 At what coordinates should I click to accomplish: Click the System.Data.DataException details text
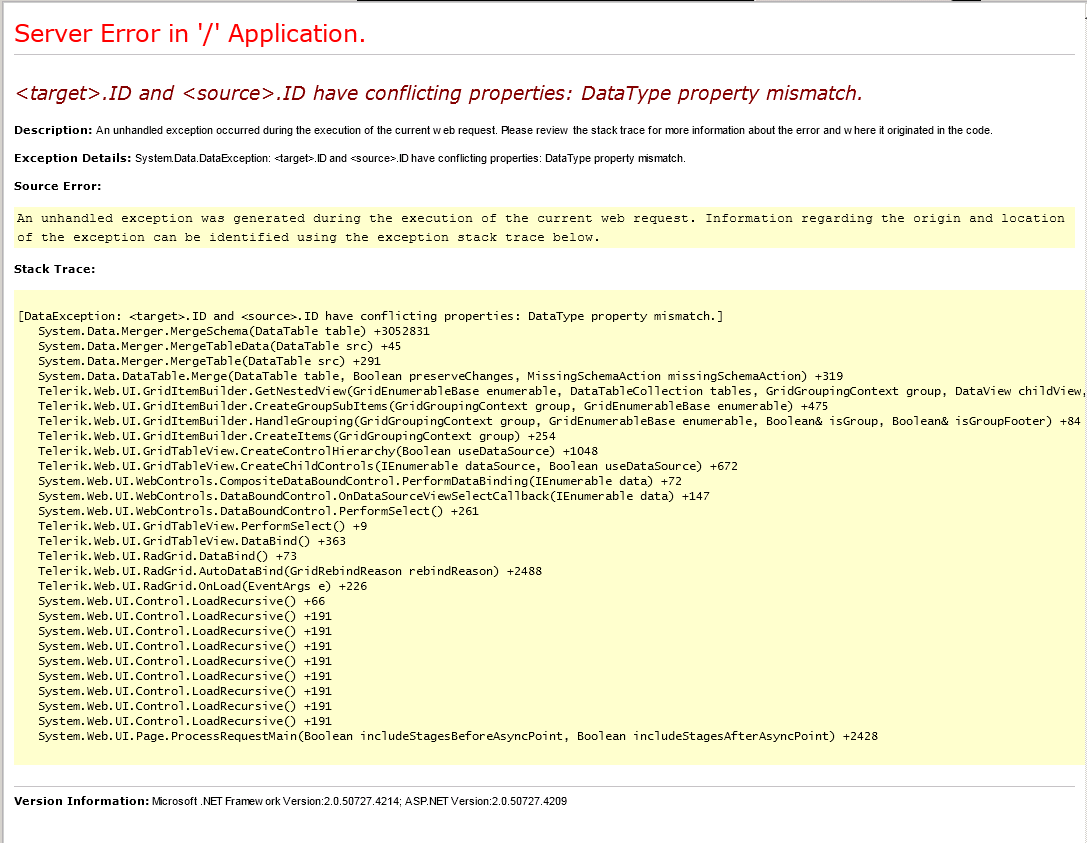coord(410,159)
